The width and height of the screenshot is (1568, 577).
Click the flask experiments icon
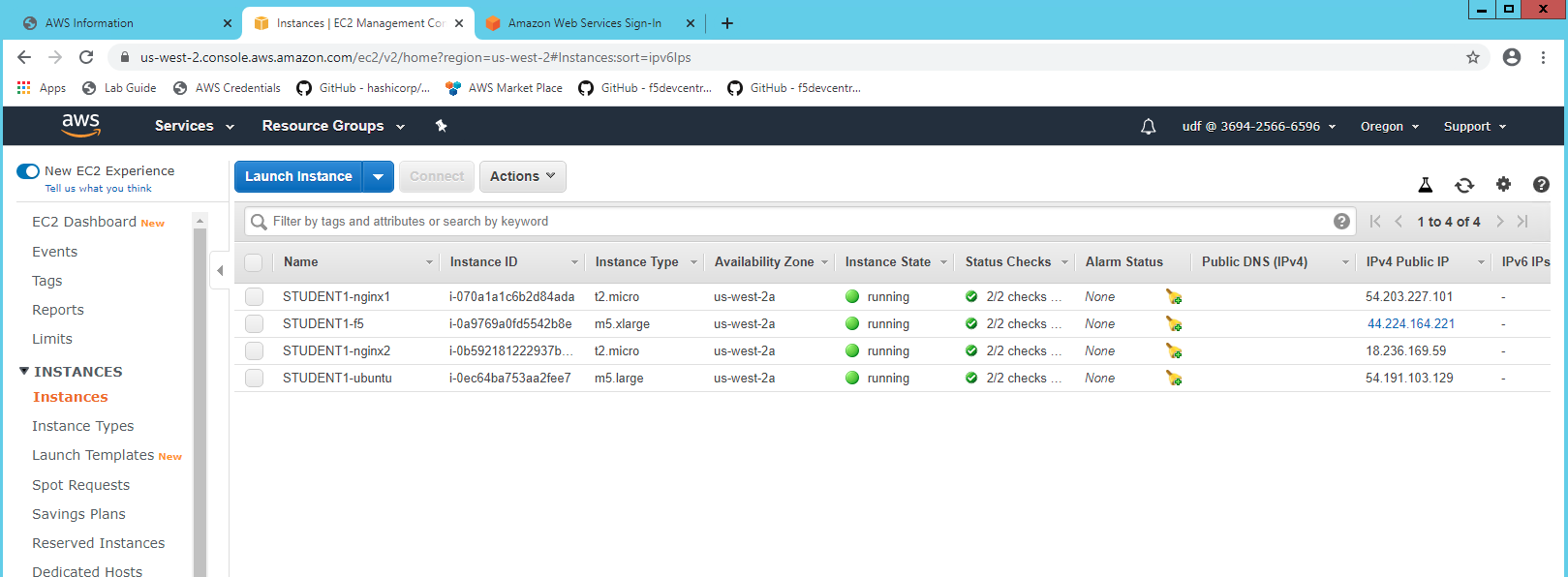[1425, 185]
